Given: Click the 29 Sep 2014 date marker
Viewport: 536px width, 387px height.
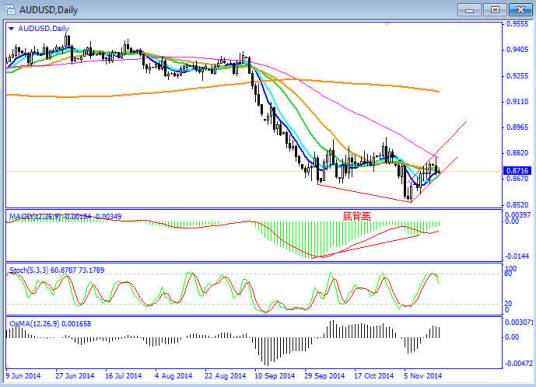Looking at the screenshot, I should click(324, 376).
